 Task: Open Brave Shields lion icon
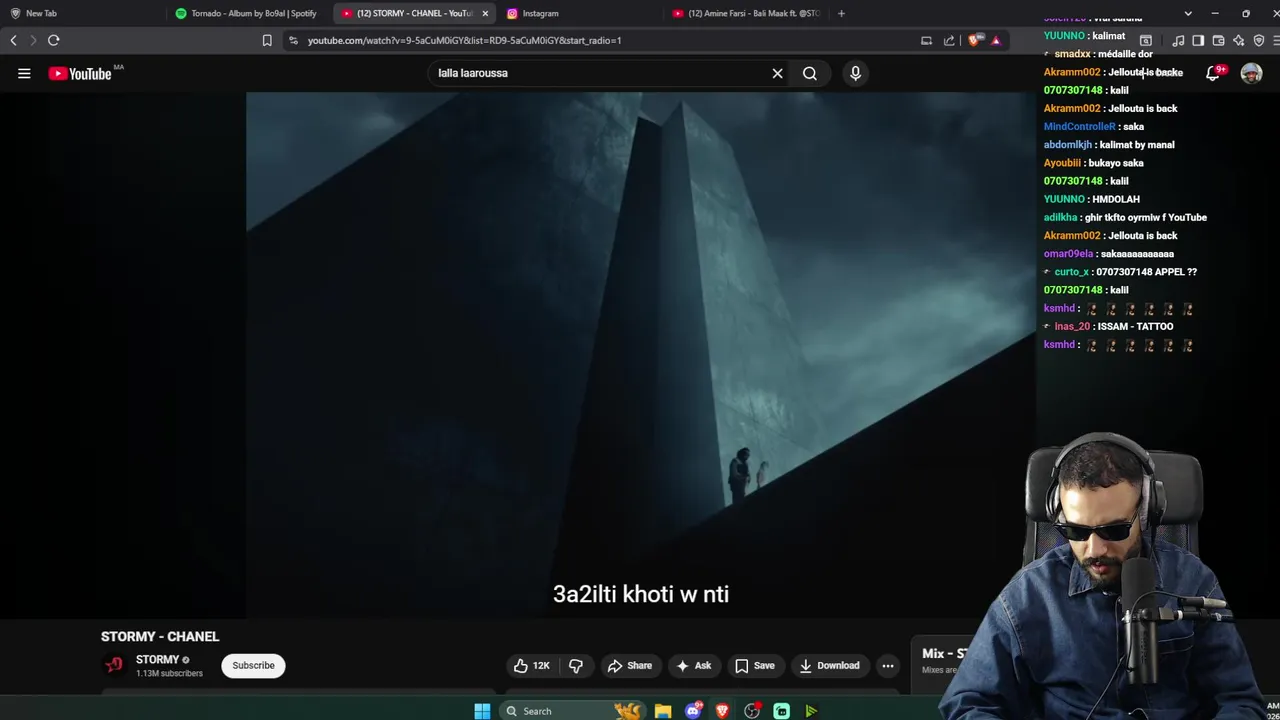[975, 40]
